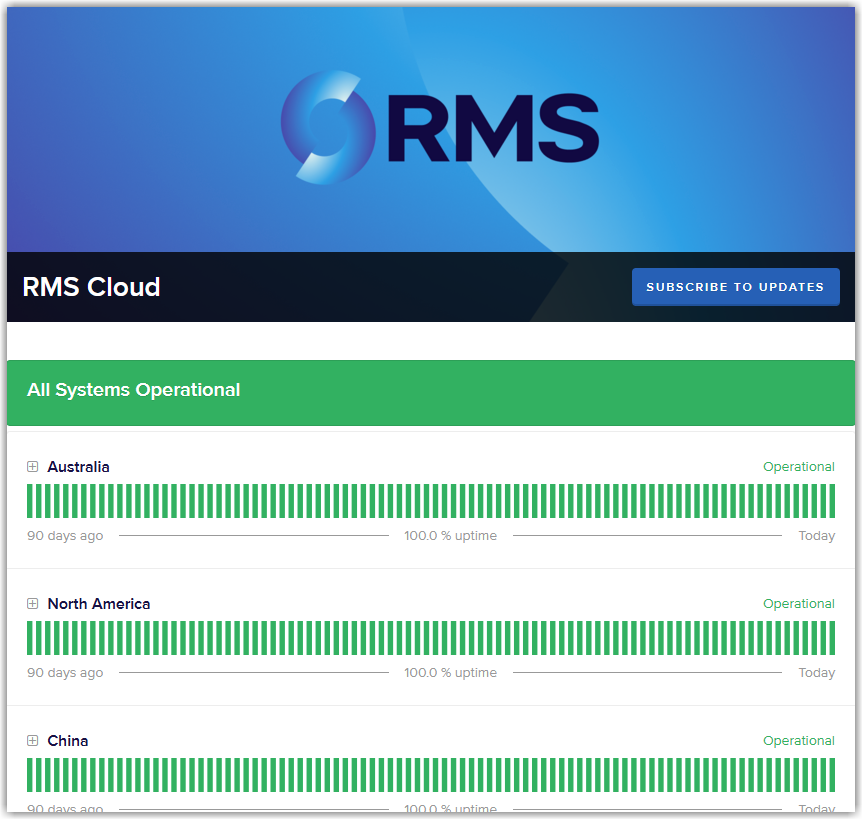Click the All Systems Operational banner

point(431,392)
